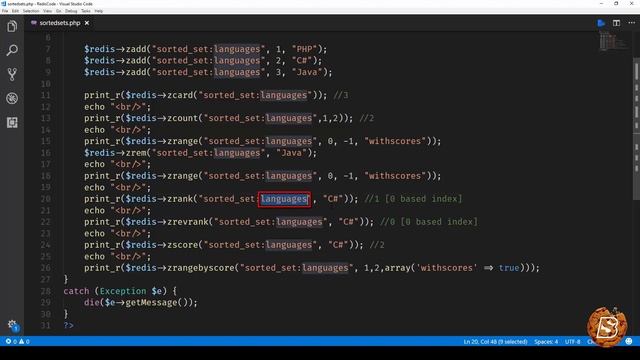This screenshot has width=640, height=360.
Task: Open the Source Control view
Action: [x=12, y=74]
